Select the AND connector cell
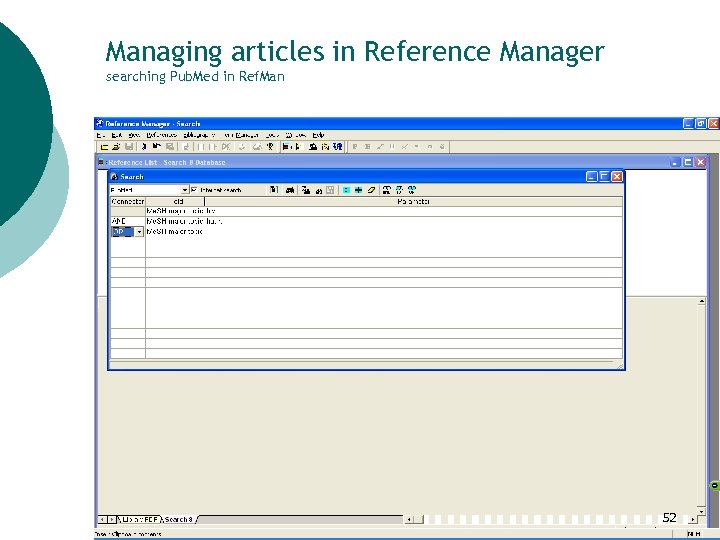Image resolution: width=720 pixels, height=540 pixels. (x=128, y=221)
